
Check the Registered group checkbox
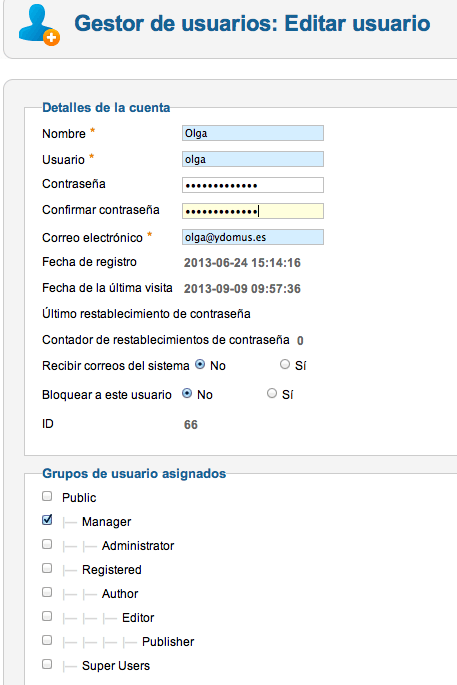click(47, 568)
